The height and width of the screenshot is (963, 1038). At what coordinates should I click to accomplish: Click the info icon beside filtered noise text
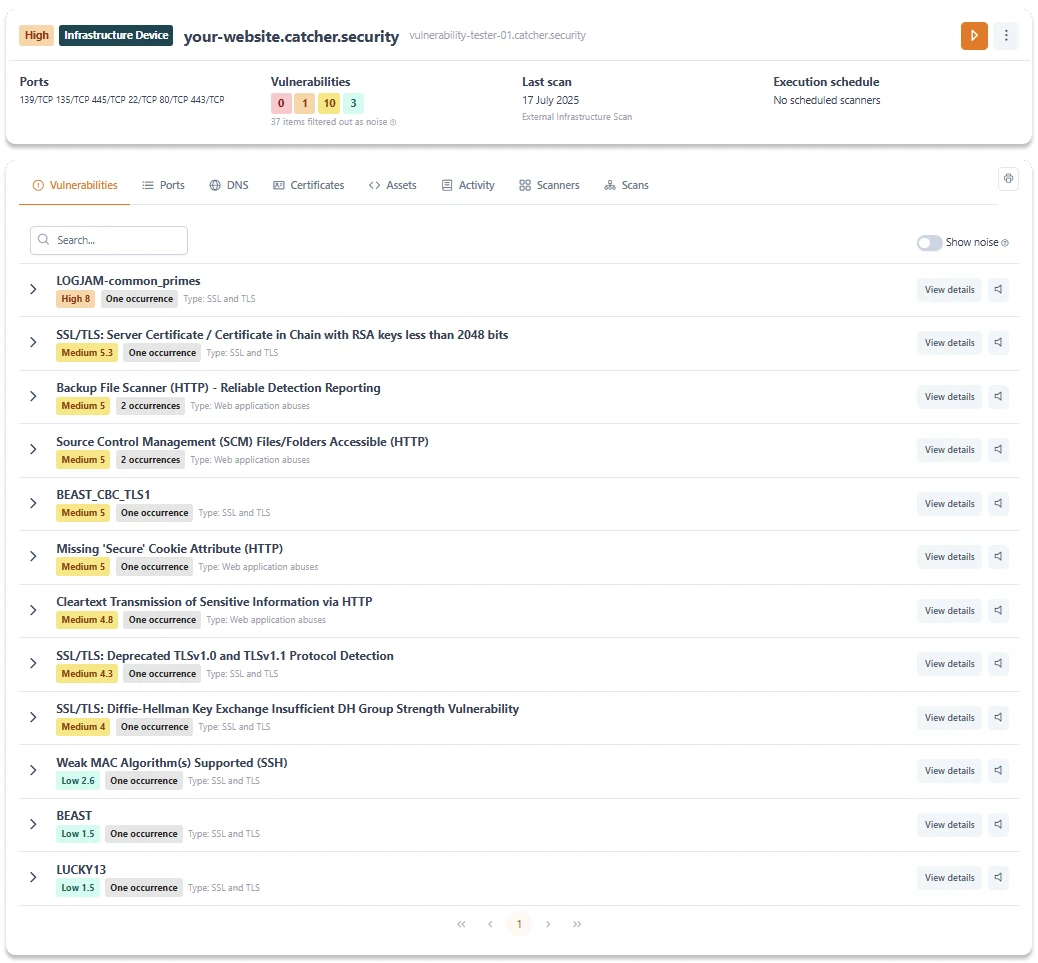pyautogui.click(x=393, y=123)
